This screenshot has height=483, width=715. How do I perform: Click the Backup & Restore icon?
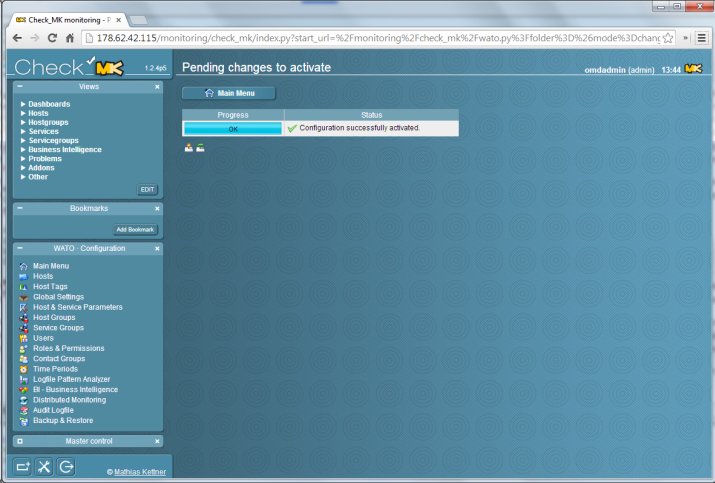[x=24, y=421]
